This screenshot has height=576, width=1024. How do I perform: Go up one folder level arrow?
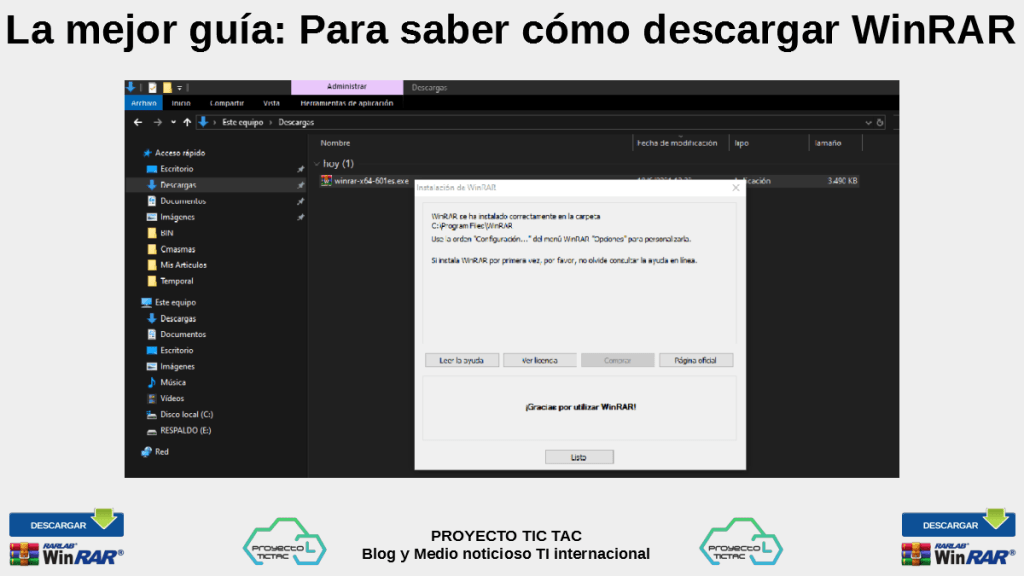tap(187, 122)
